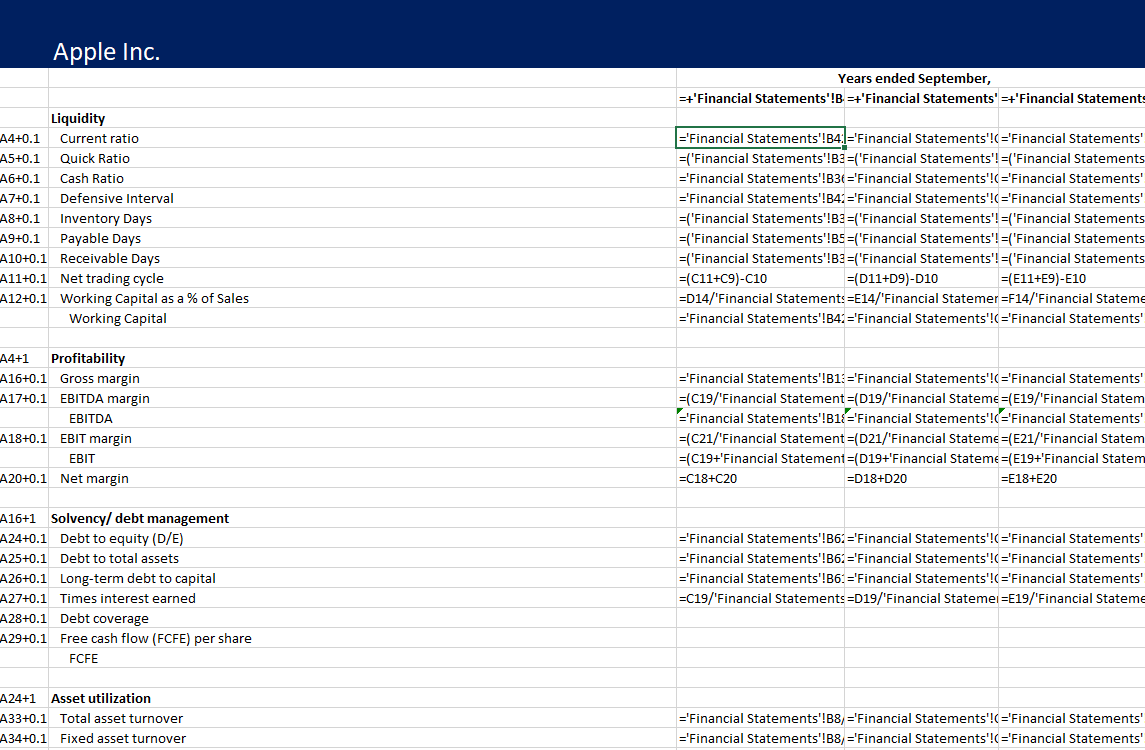Screen dimensions: 1145x750
Task: Click the active Current ratio formula cell
Action: (x=760, y=138)
